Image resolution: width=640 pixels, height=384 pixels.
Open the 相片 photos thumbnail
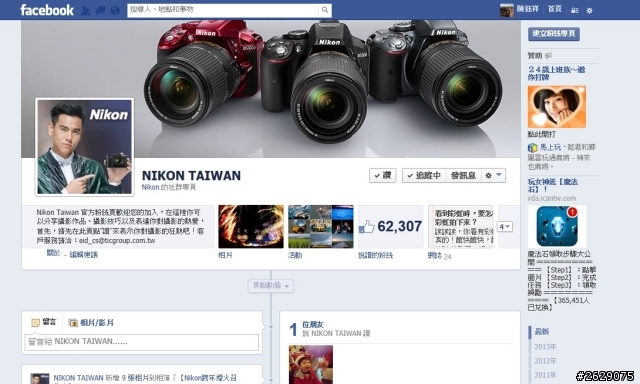coord(251,226)
